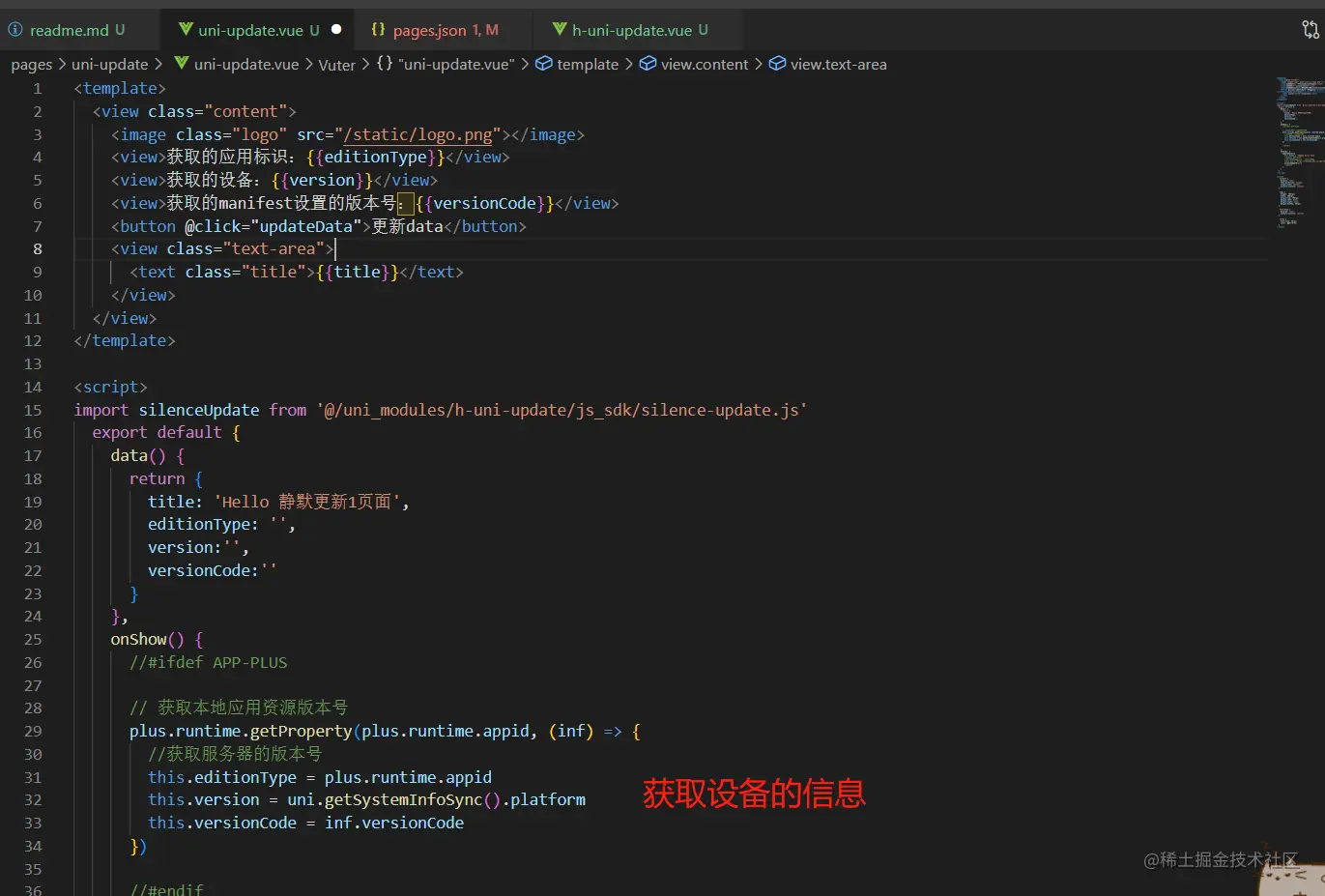Viewport: 1325px width, 896px height.
Task: Open the Compare Changes icon in the tab bar
Action: coord(1310,30)
